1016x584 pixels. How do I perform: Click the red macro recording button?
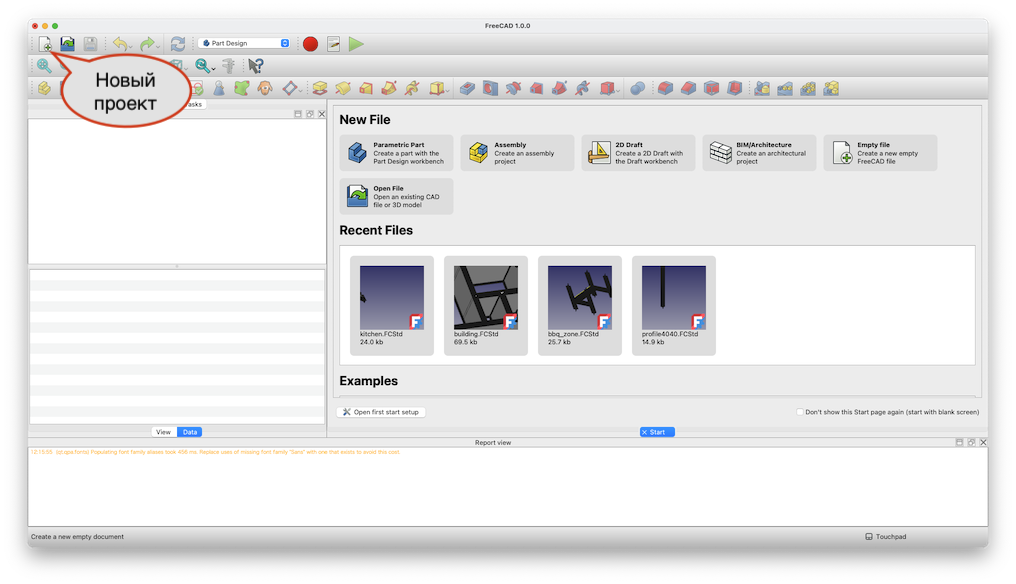click(x=310, y=44)
